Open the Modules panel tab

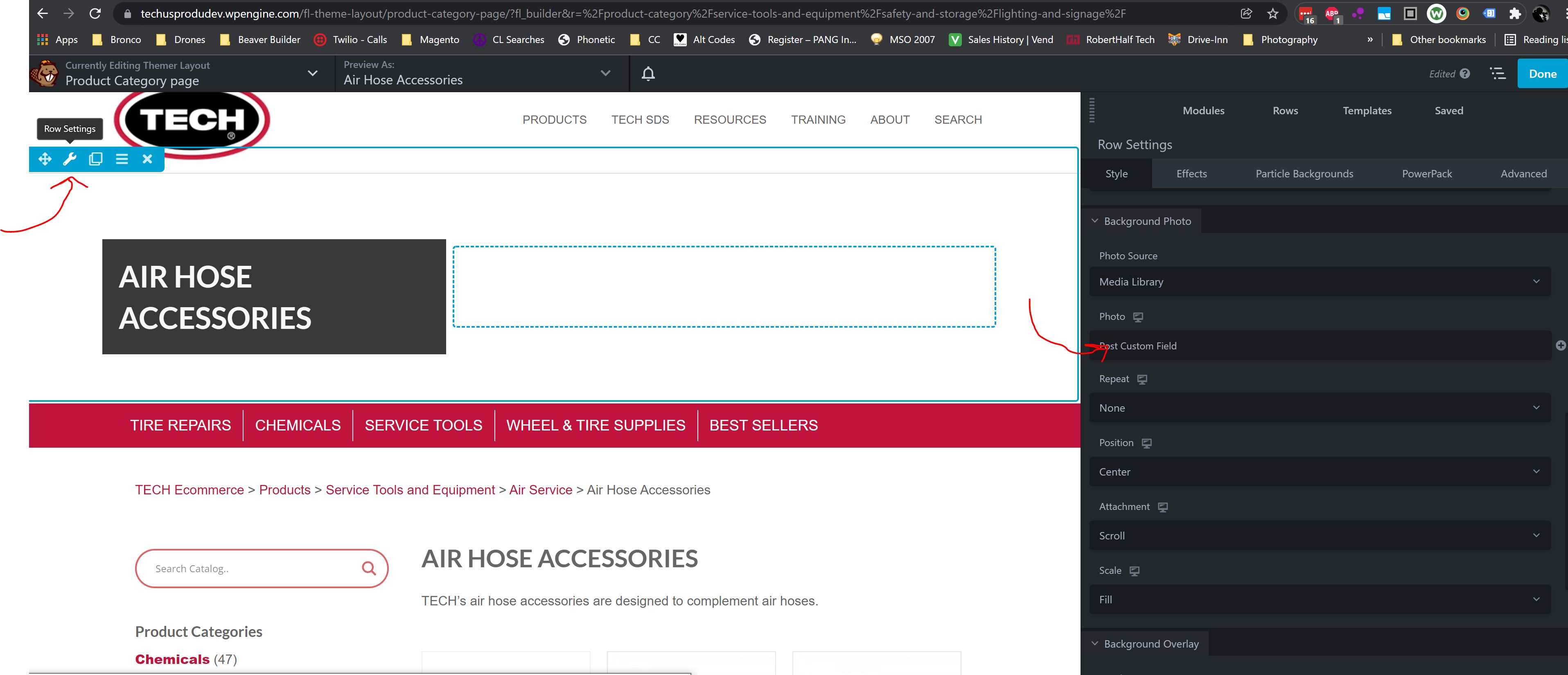pyautogui.click(x=1203, y=110)
